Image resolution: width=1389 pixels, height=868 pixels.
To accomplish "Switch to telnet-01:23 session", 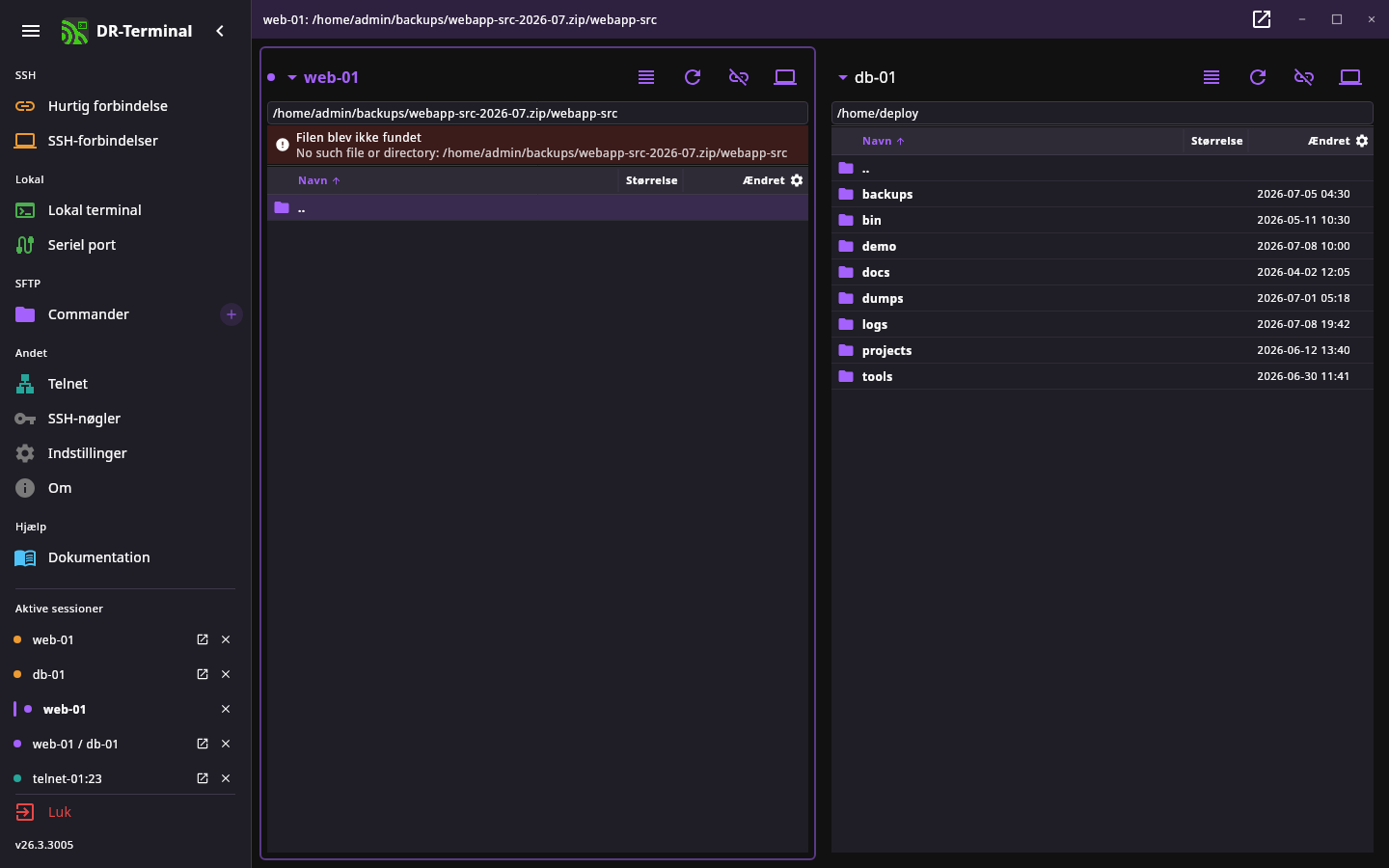I will [68, 778].
